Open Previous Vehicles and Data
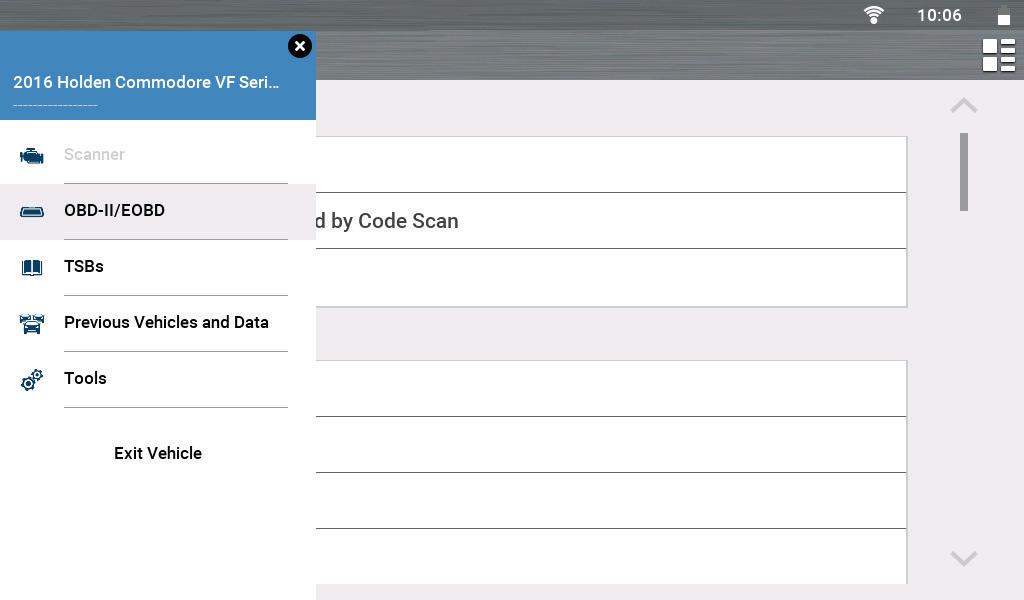 click(x=158, y=323)
